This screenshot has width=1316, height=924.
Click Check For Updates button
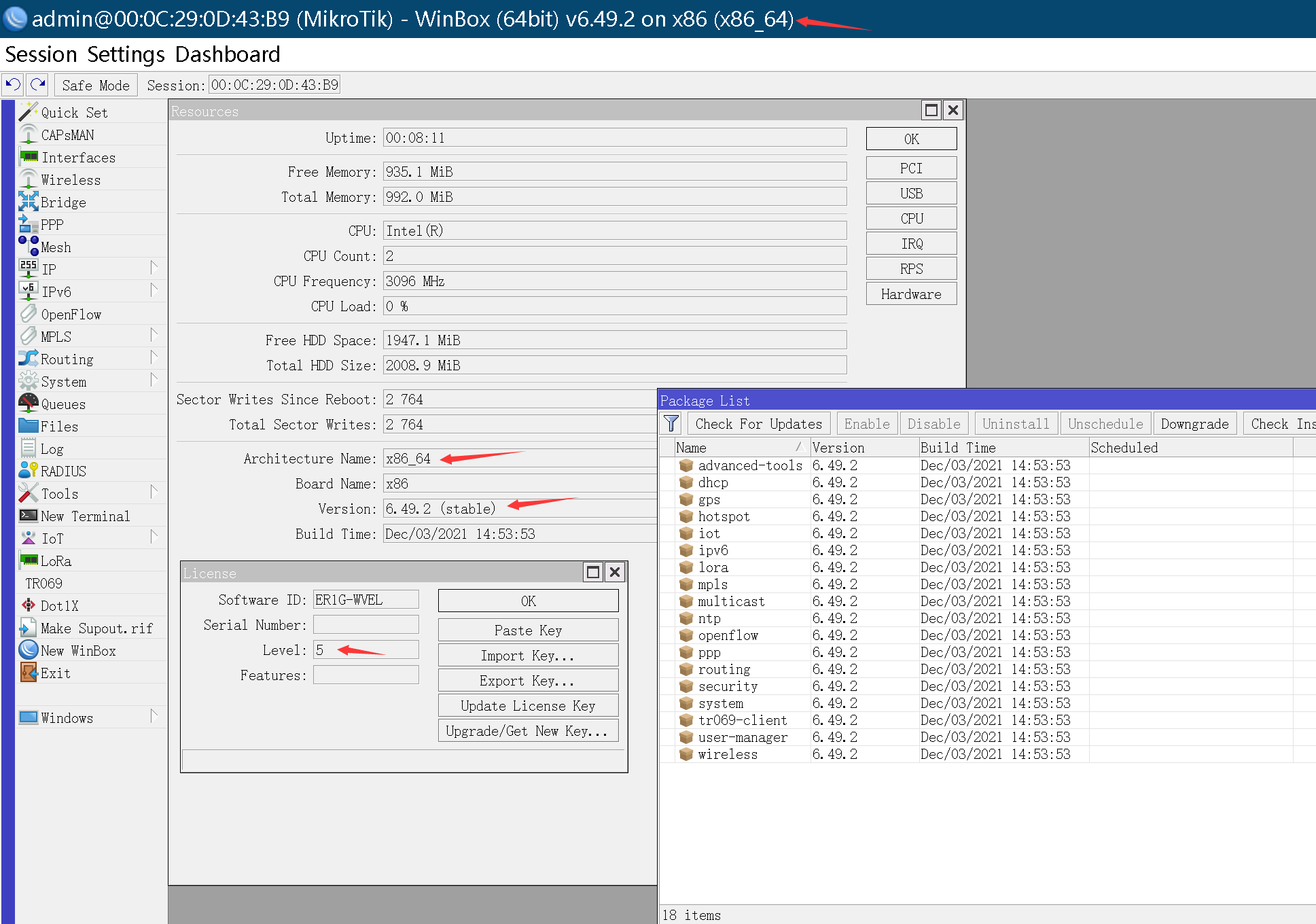click(x=759, y=423)
